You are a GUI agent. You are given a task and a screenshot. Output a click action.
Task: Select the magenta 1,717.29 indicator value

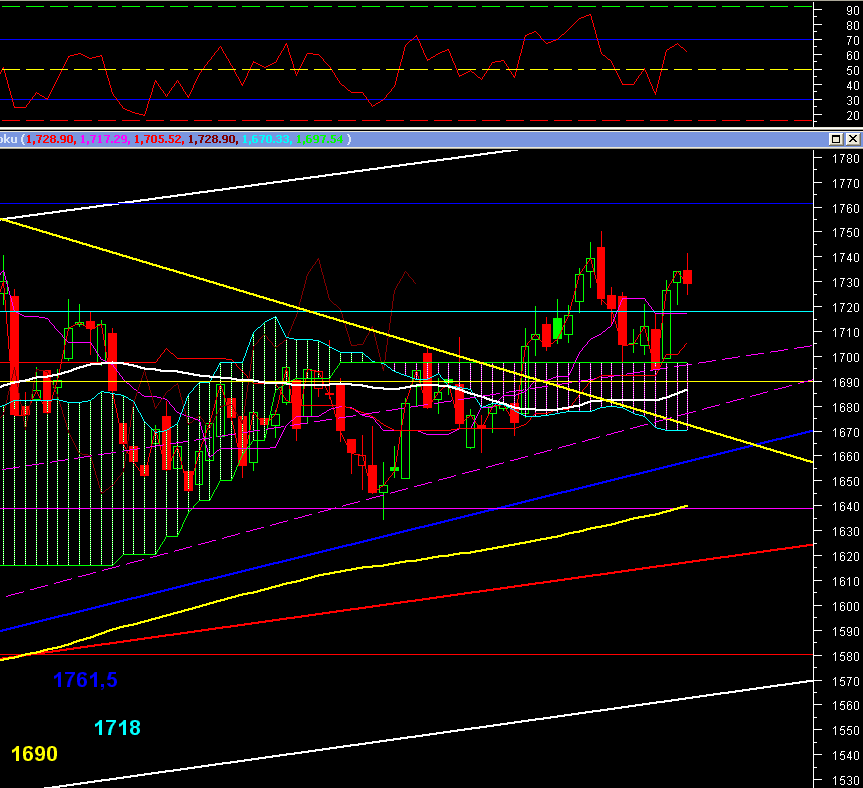tap(105, 139)
